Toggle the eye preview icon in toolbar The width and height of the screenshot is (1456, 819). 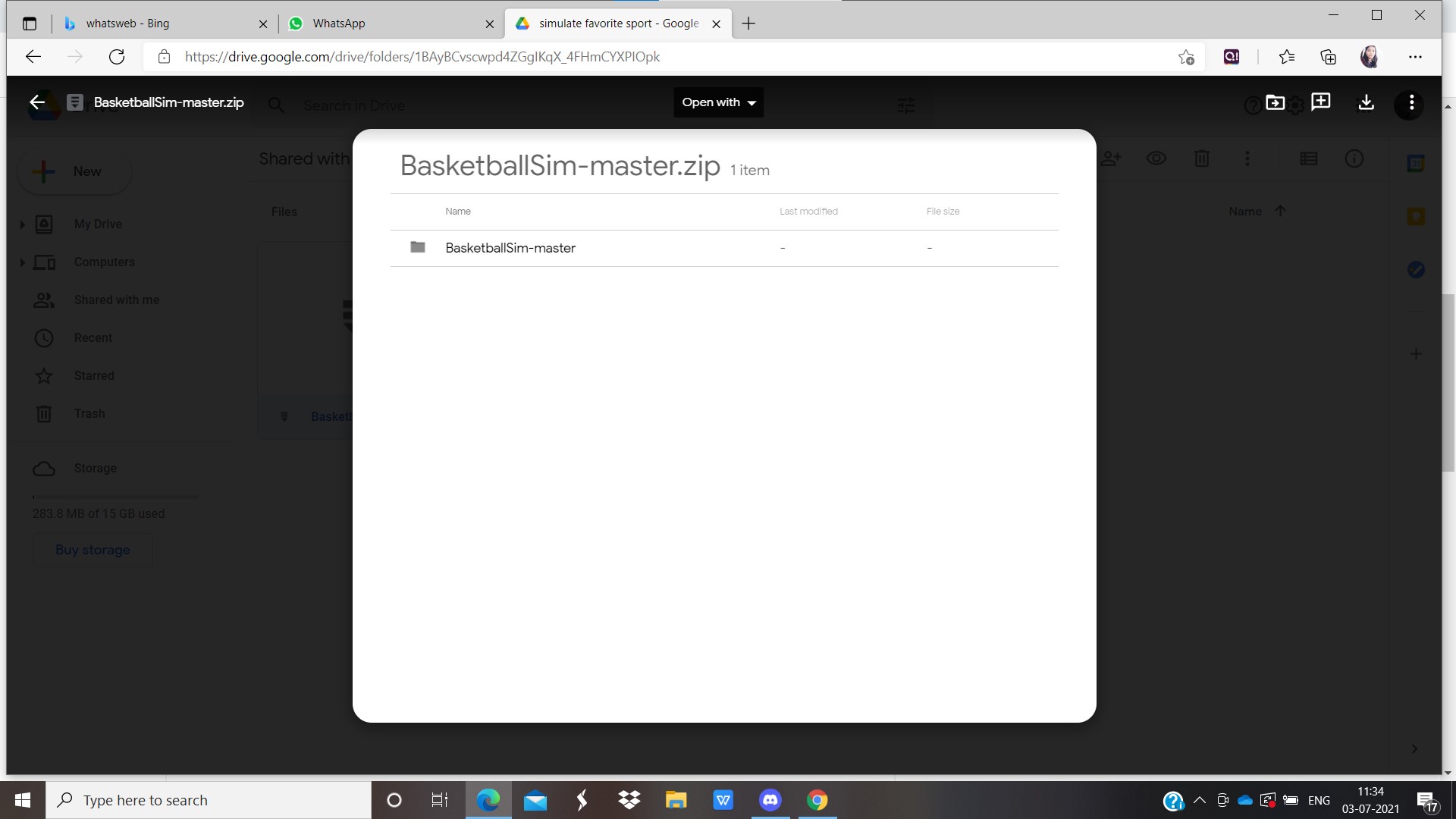point(1156,158)
